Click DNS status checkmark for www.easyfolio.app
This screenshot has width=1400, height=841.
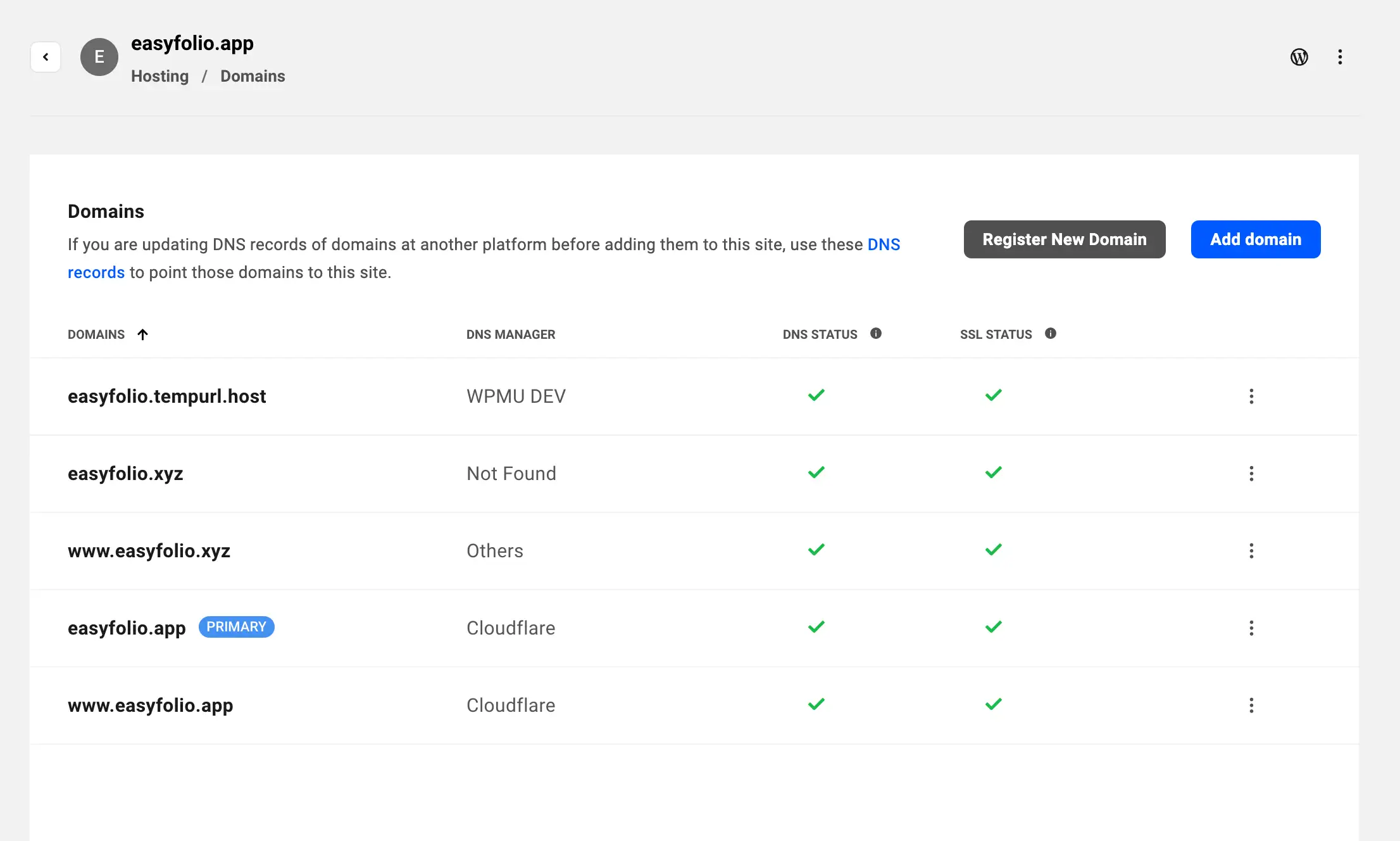pyautogui.click(x=816, y=704)
